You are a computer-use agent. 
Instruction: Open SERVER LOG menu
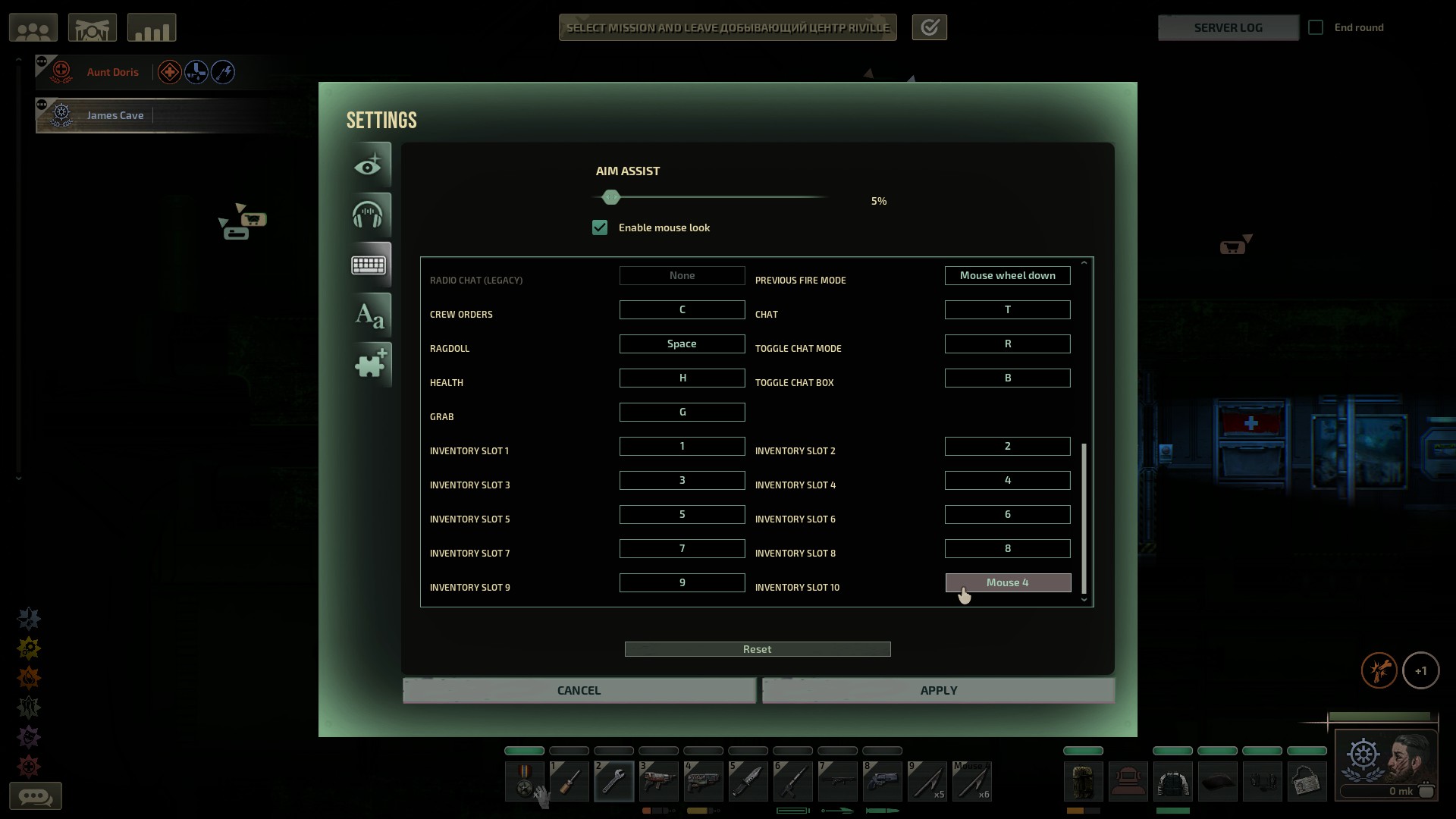[x=1228, y=27]
